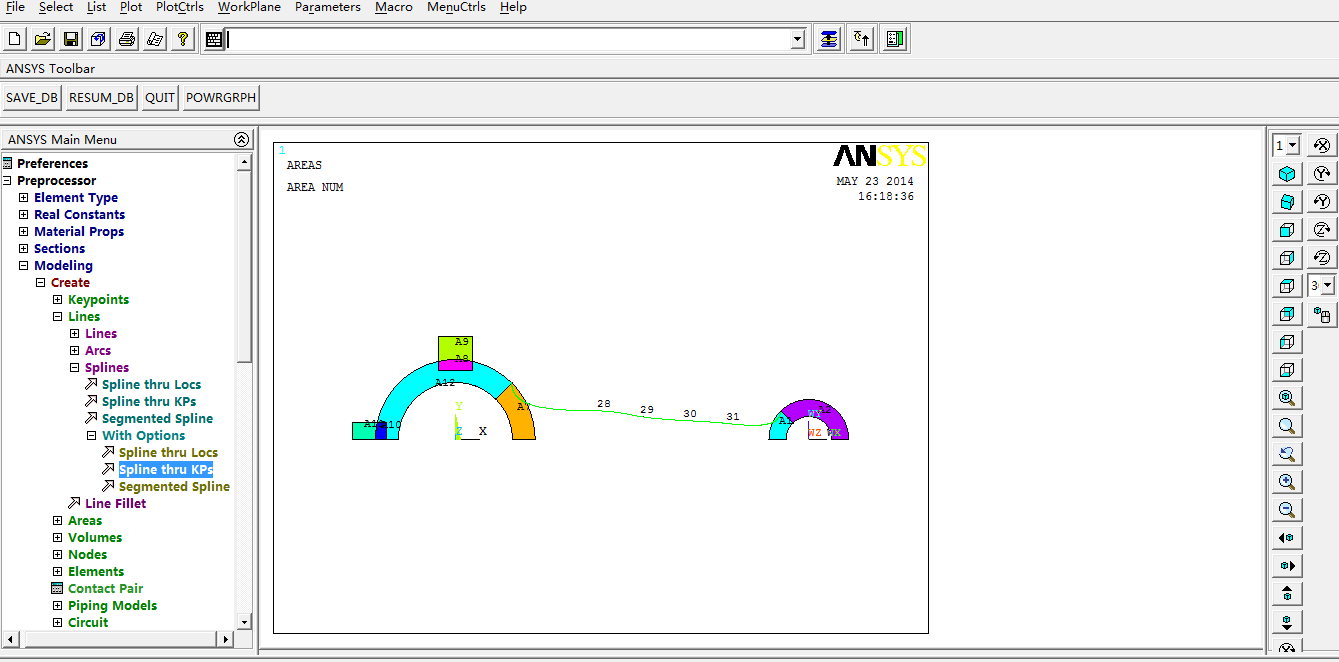
Task: Rotate about positive Z axis icon
Action: click(x=1322, y=230)
